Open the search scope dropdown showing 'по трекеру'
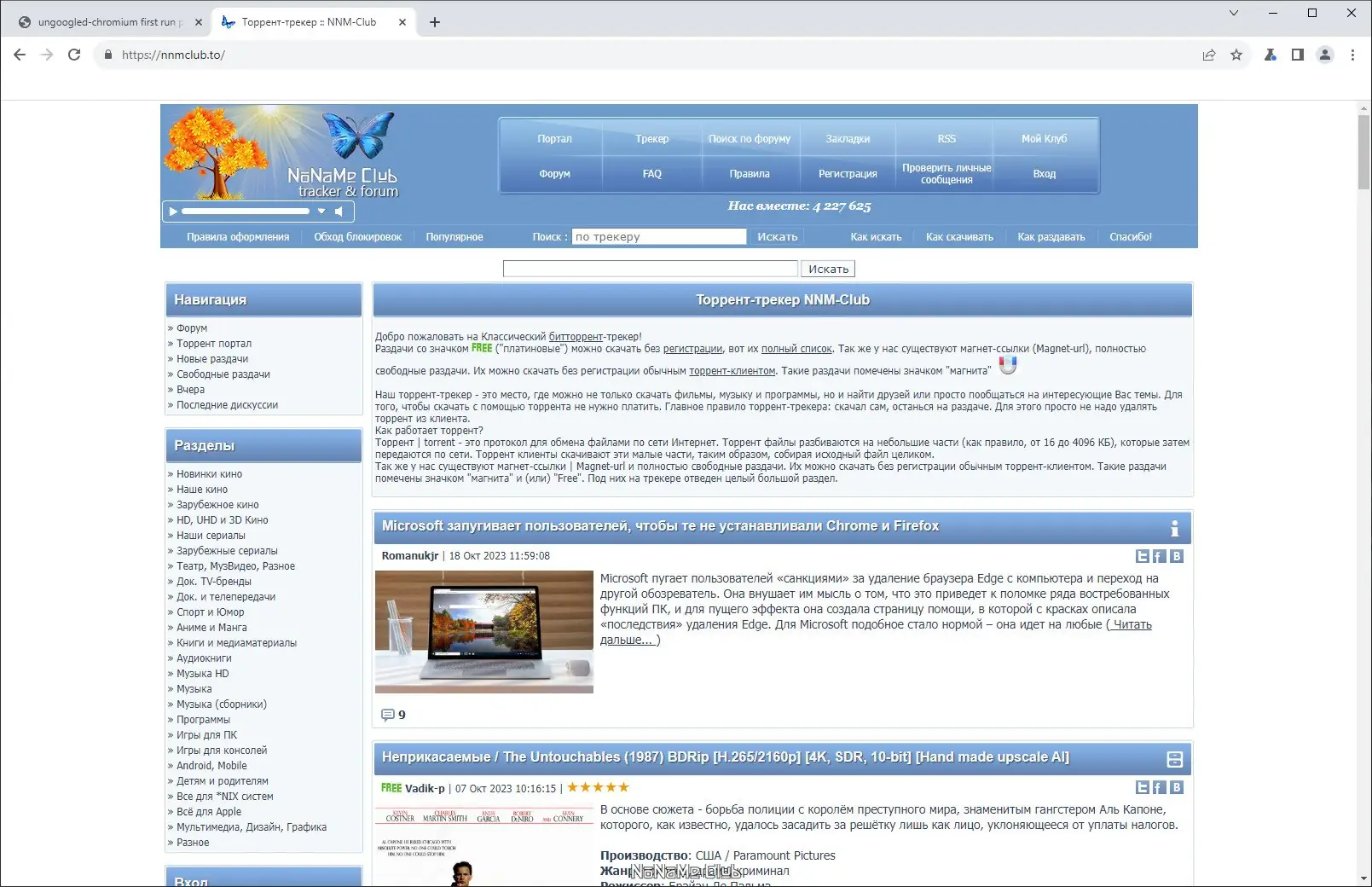The width and height of the screenshot is (1372, 887). 658,236
